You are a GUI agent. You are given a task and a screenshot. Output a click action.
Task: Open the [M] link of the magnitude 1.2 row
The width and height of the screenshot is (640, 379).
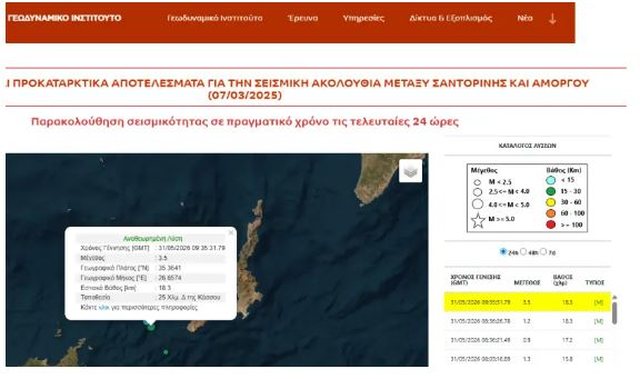point(598,321)
